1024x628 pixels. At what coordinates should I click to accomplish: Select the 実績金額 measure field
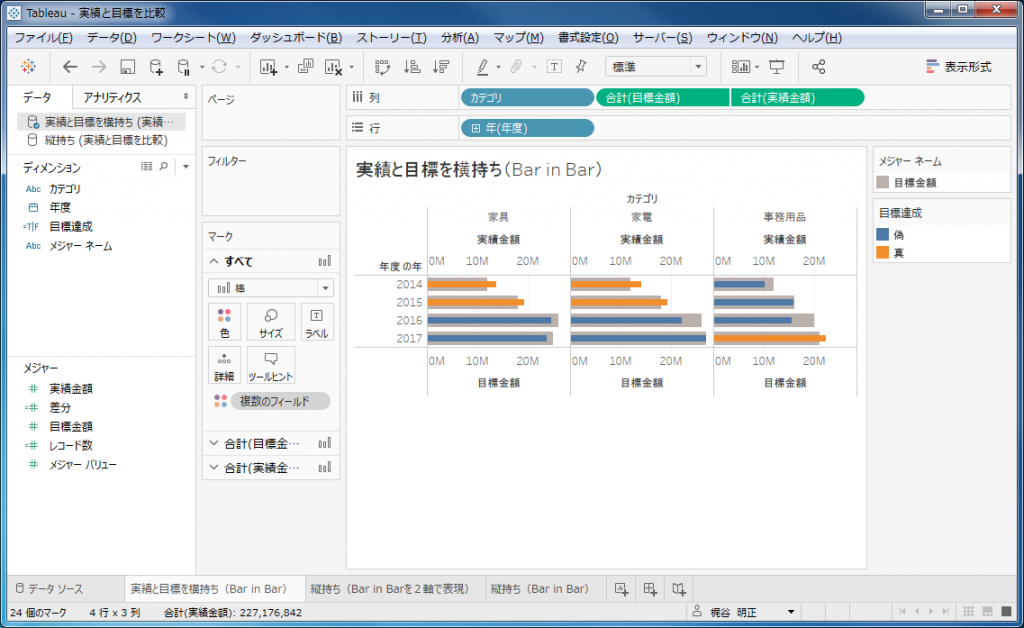(71, 388)
